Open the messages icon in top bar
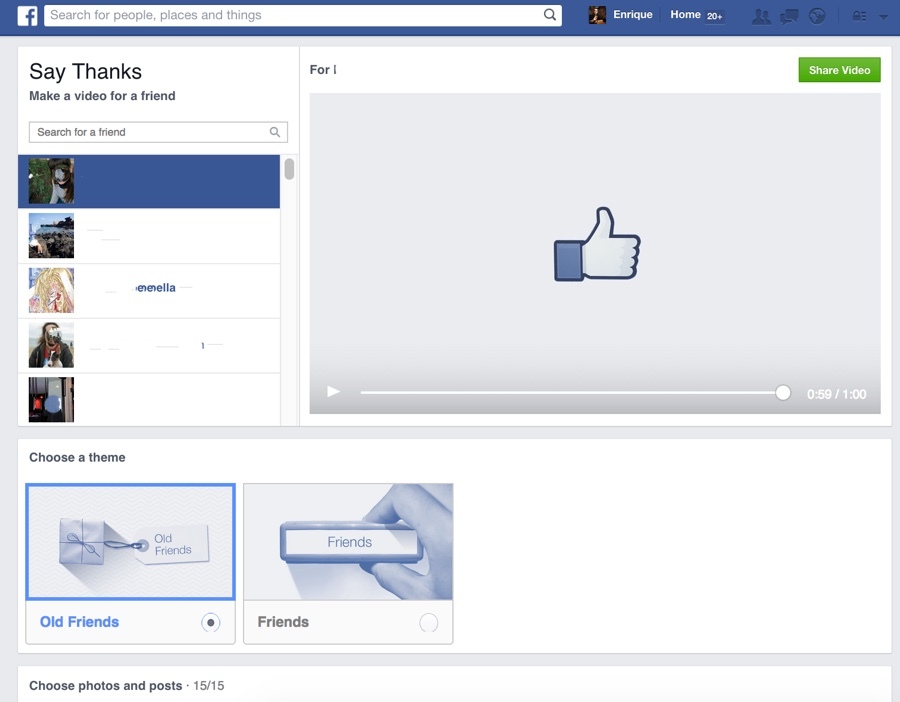This screenshot has width=900, height=702. coord(789,16)
